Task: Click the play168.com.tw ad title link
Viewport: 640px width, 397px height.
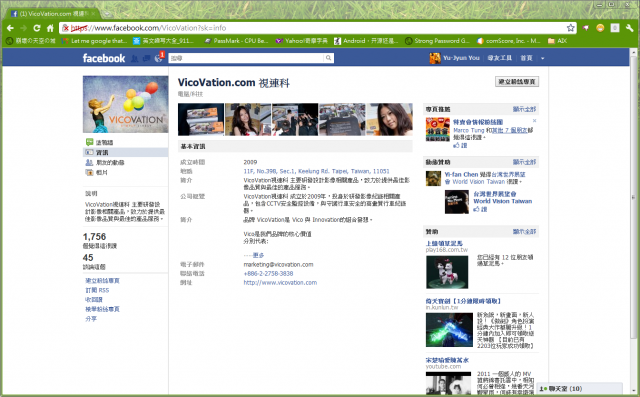Action: coord(444,243)
